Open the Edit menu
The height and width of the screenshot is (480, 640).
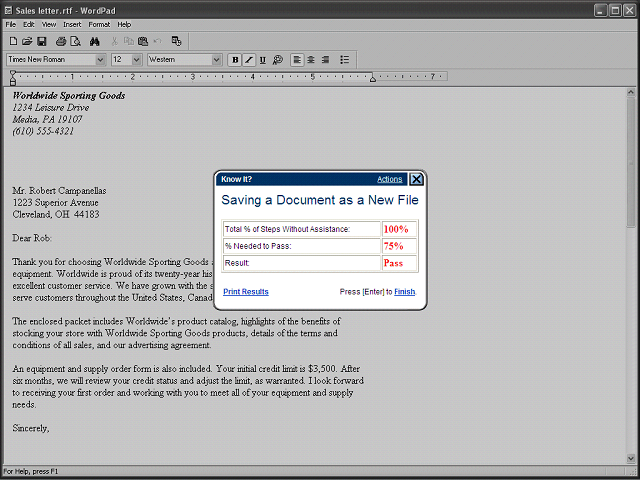pyautogui.click(x=29, y=24)
